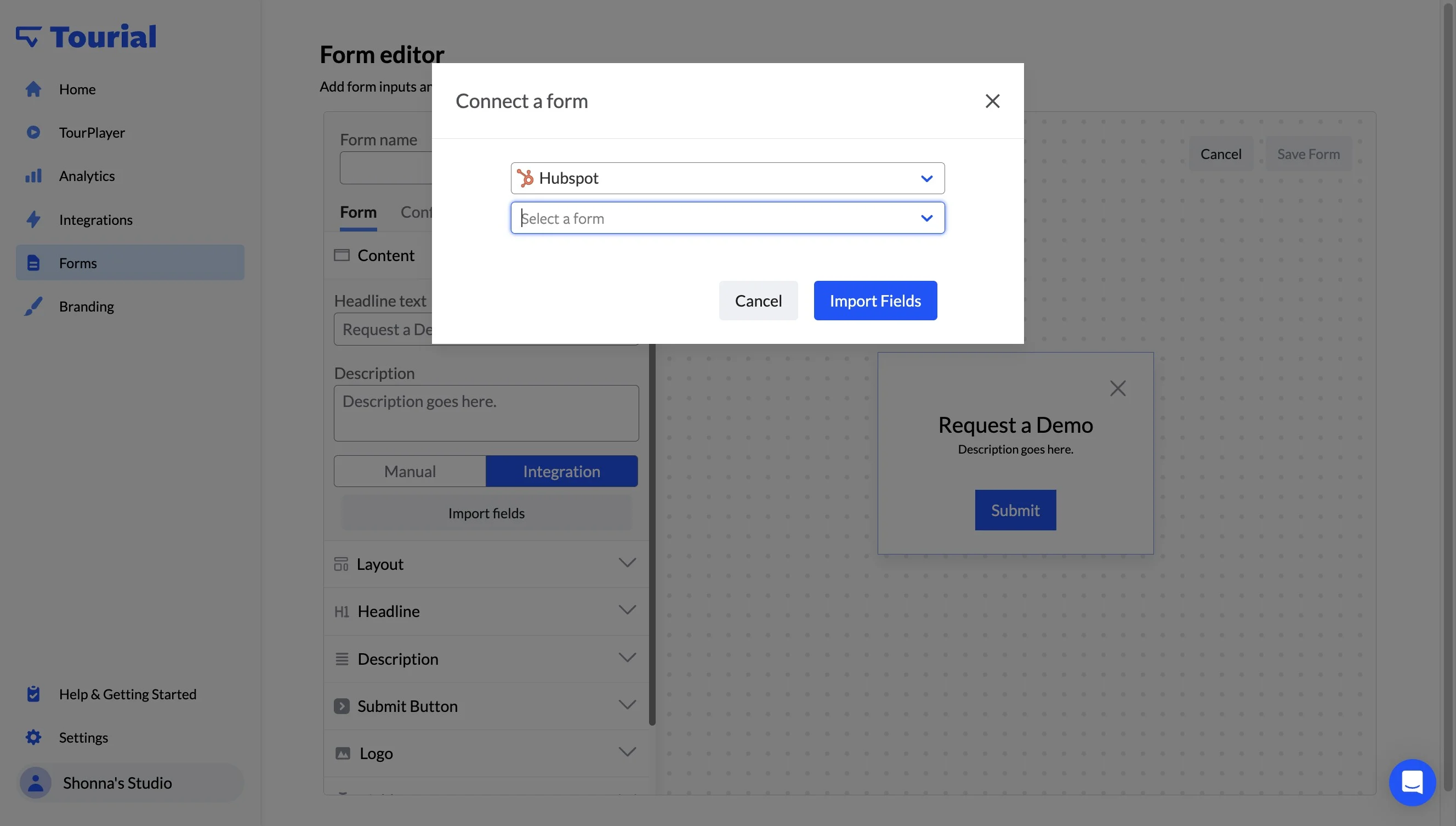Select Integration field mode

(x=561, y=471)
